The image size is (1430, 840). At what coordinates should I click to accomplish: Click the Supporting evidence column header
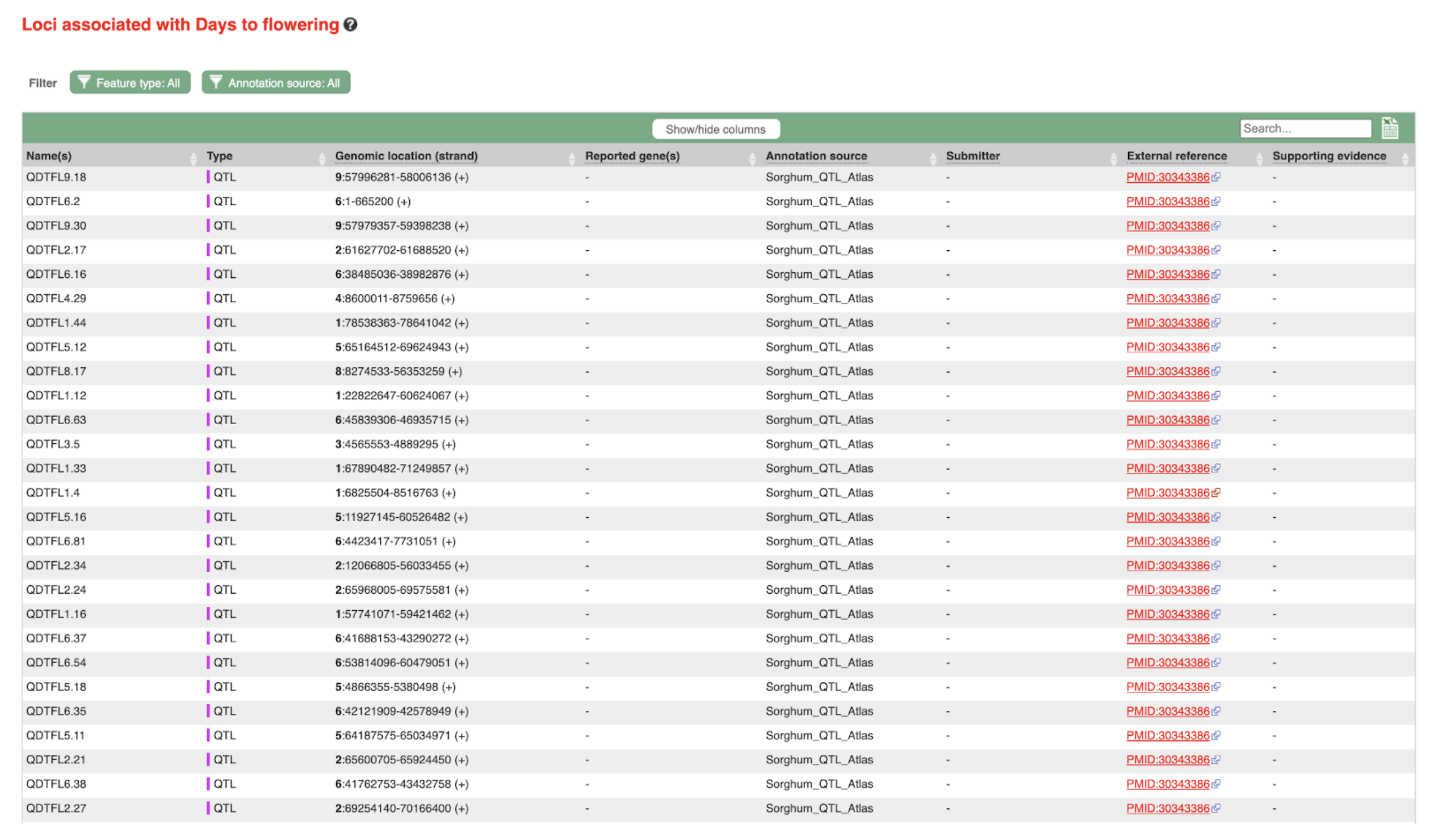pos(1329,156)
